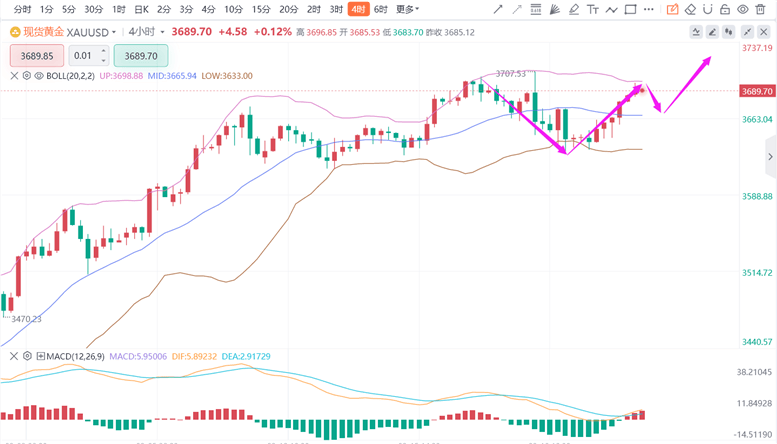777x444 pixels.
Task: Click the green 3689.70 buy price button
Action: [x=141, y=56]
